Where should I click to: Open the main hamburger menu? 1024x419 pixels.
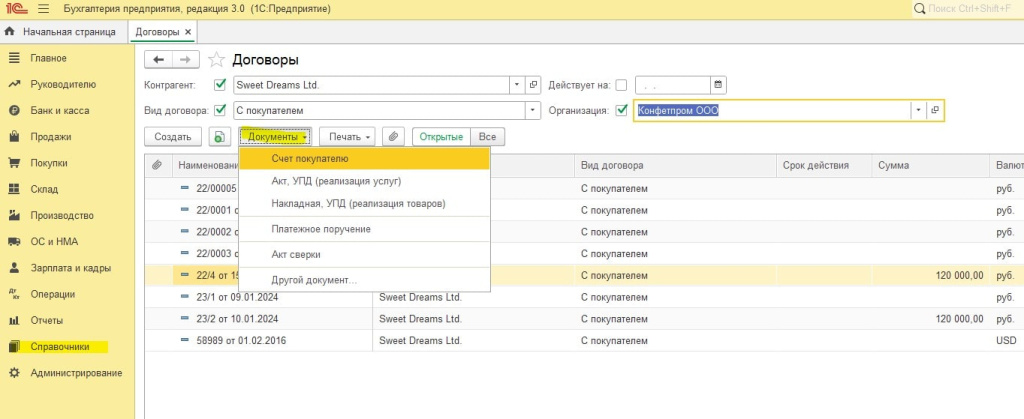pos(44,9)
